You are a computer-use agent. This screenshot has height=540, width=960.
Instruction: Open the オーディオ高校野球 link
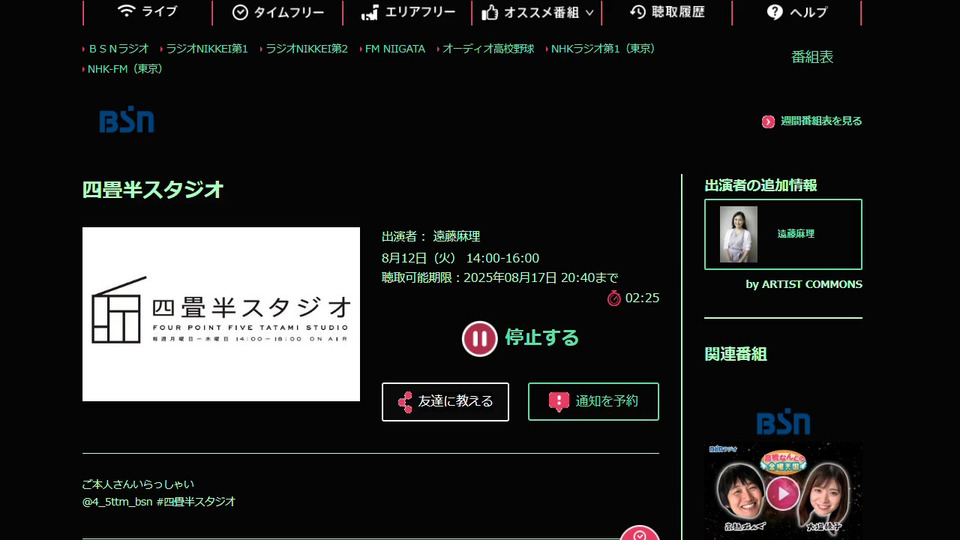[x=488, y=49]
